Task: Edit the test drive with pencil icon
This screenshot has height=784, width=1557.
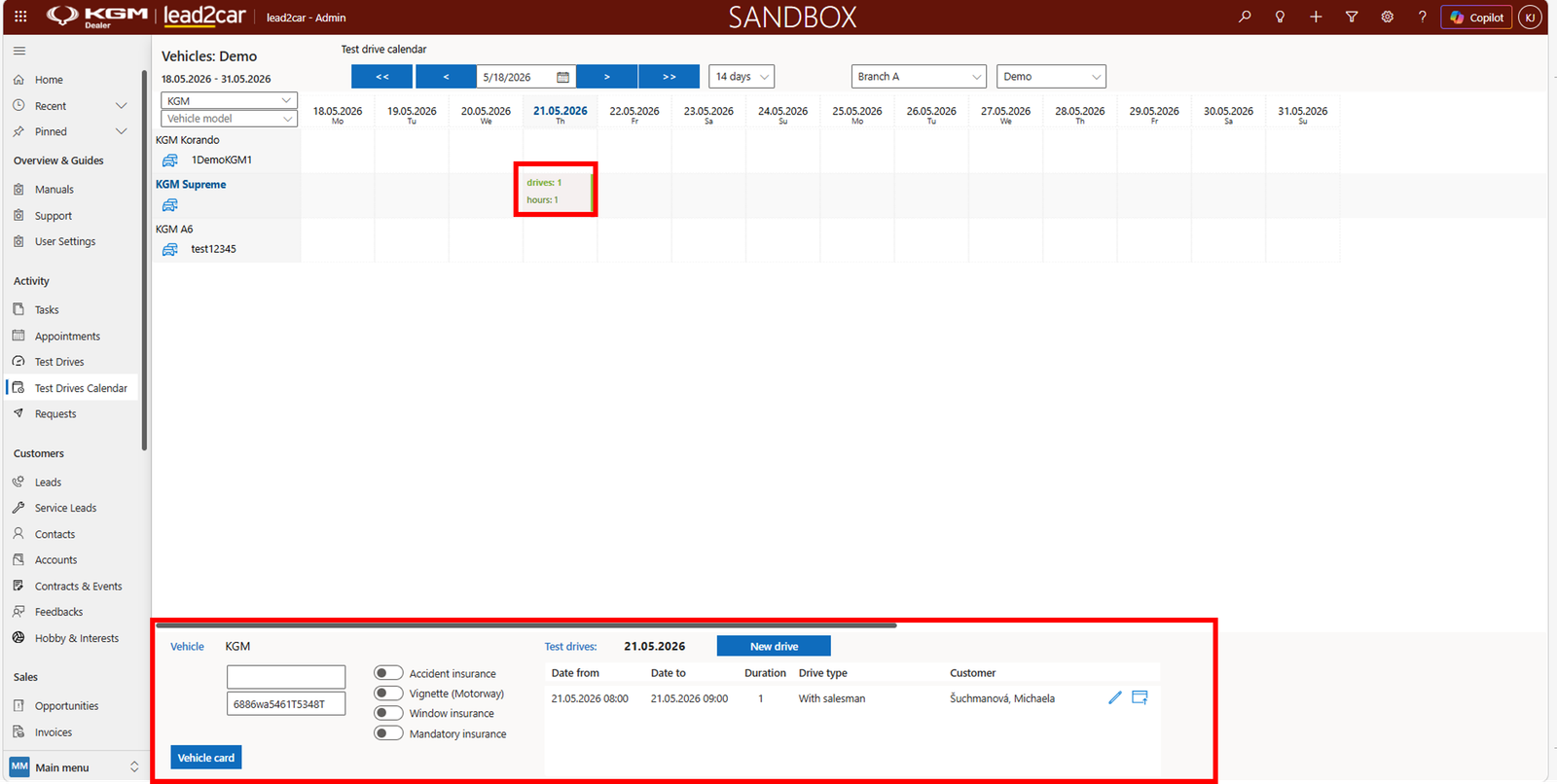Action: pos(1115,697)
